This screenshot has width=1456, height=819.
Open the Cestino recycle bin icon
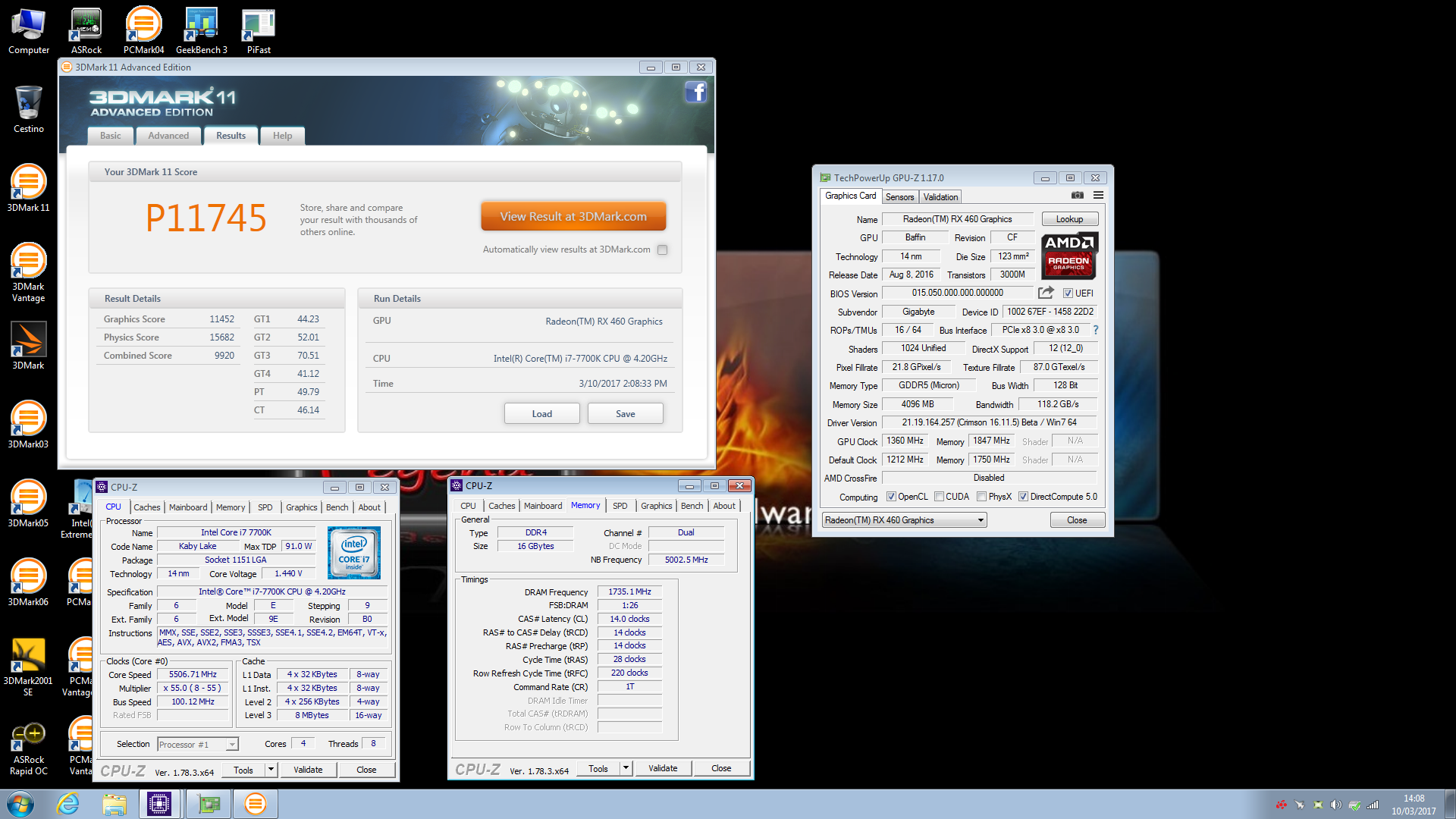29,110
